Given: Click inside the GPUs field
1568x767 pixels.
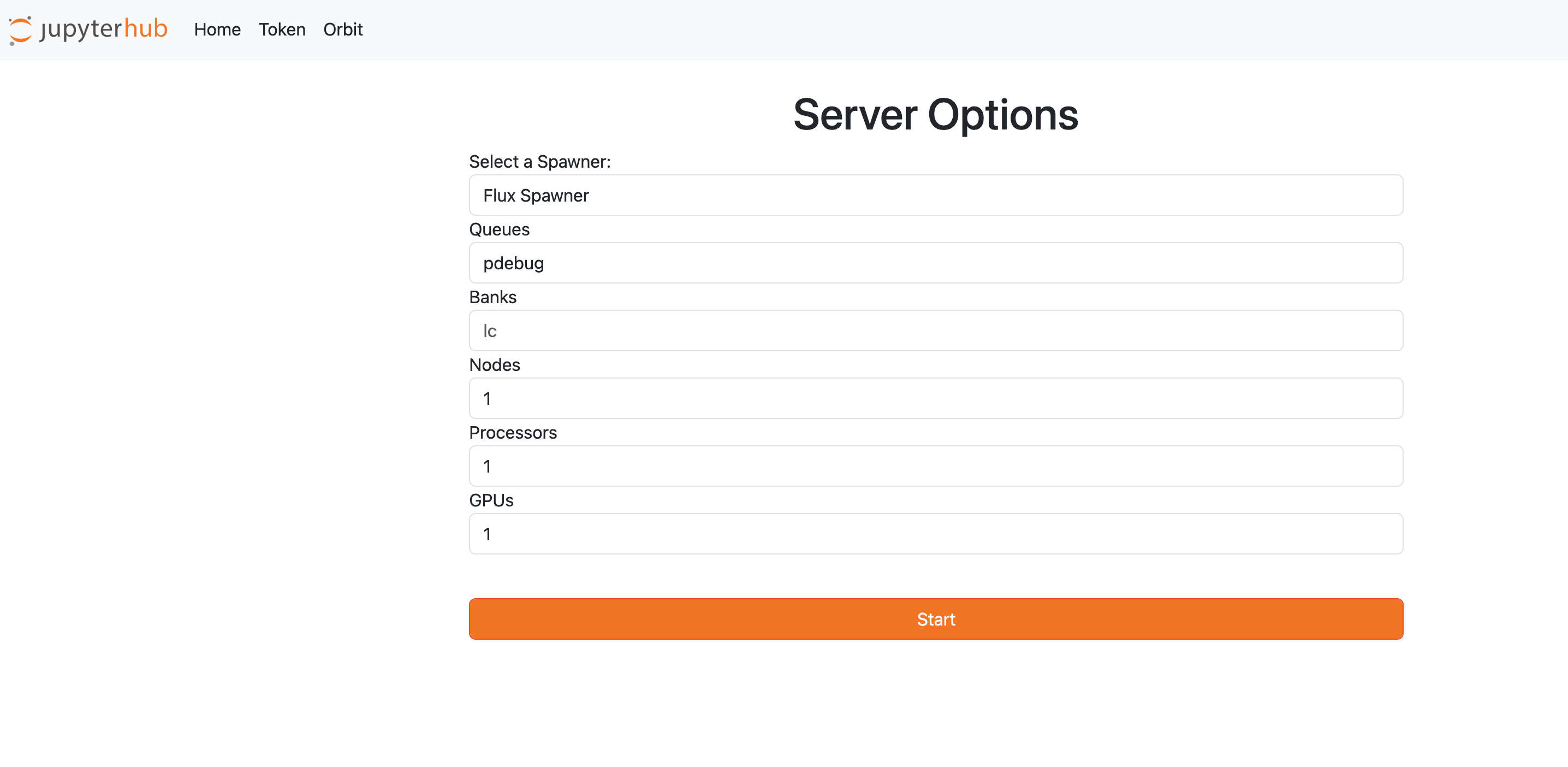Looking at the screenshot, I should (936, 534).
